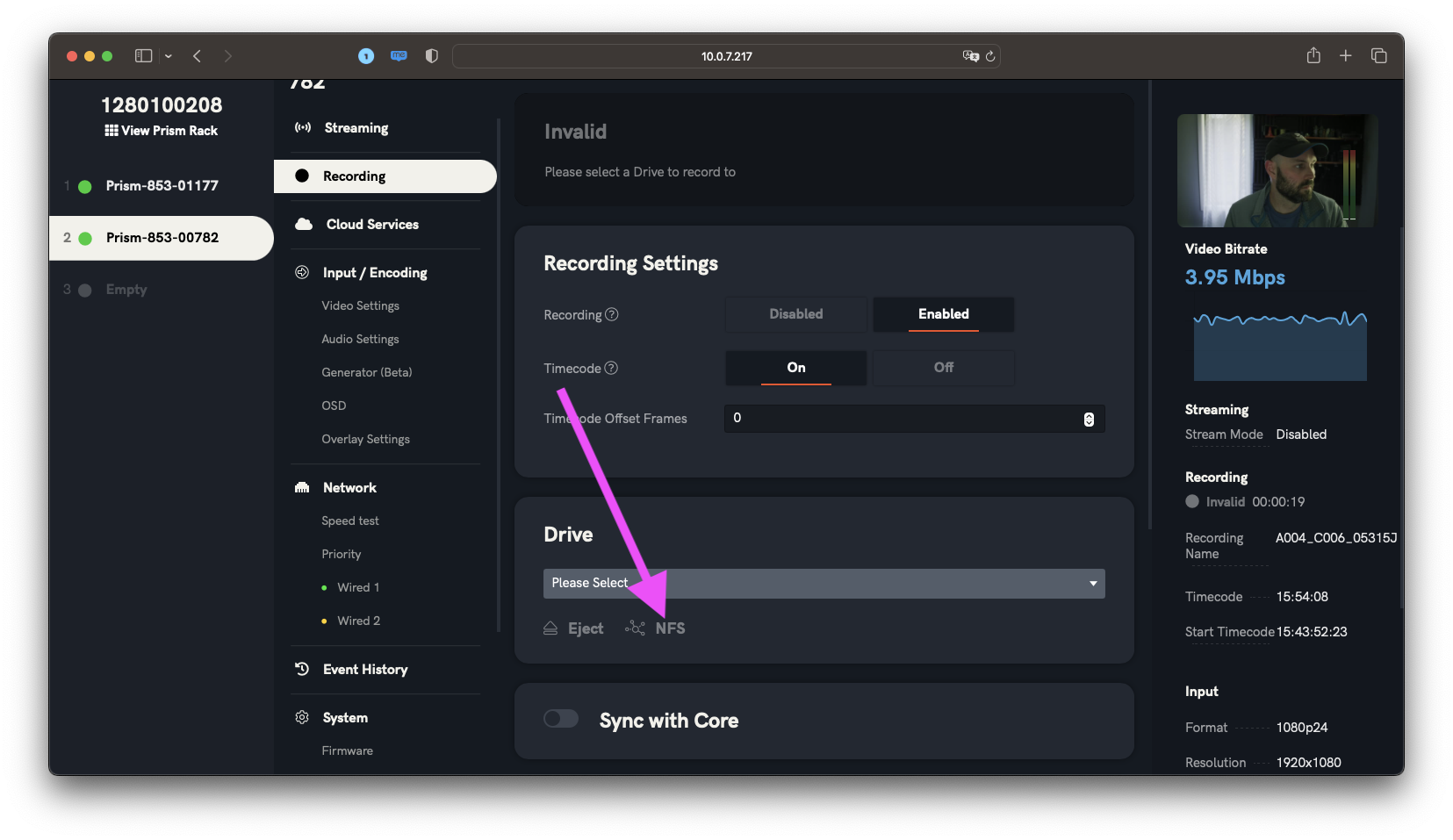Click the Timecode Offset Frames stepper arrows

click(1089, 420)
